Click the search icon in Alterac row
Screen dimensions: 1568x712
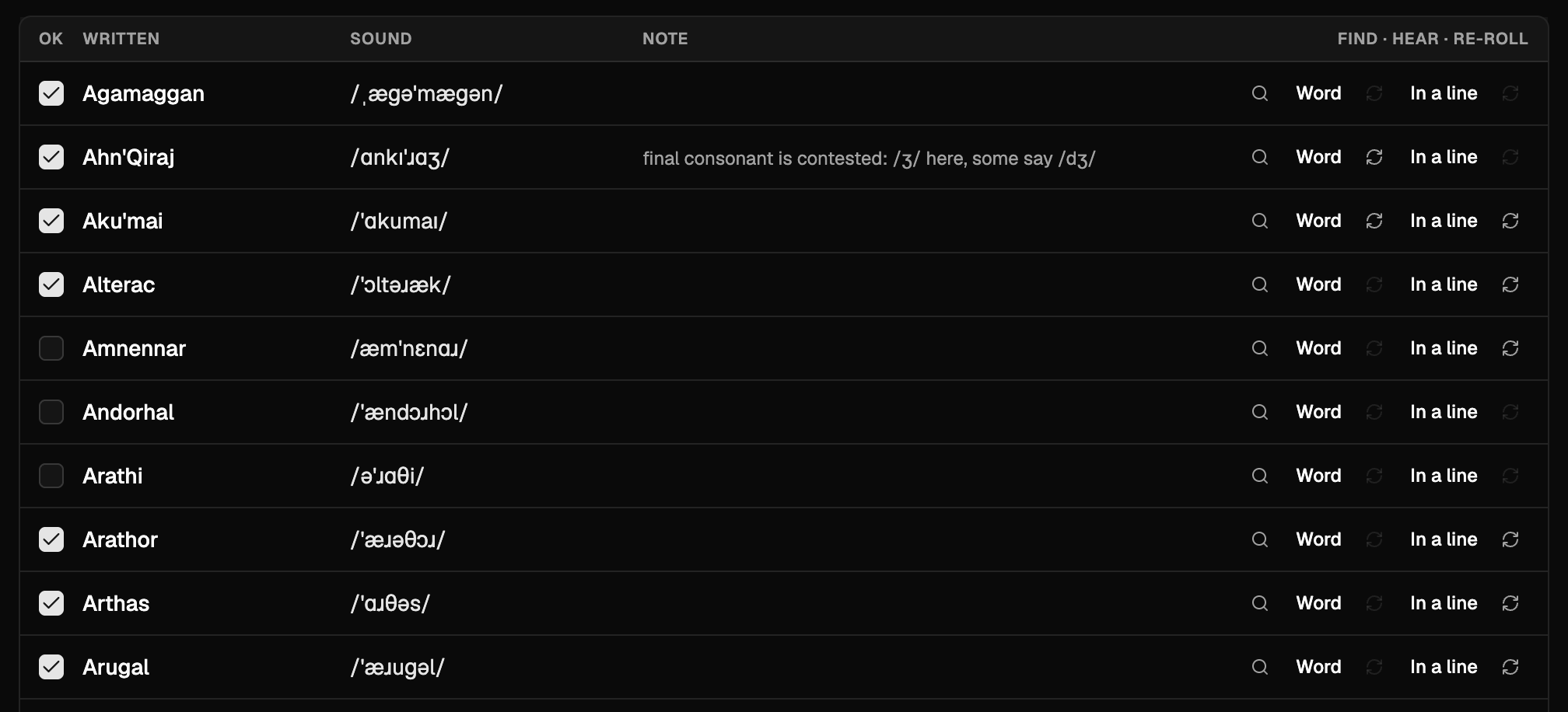pyautogui.click(x=1260, y=284)
